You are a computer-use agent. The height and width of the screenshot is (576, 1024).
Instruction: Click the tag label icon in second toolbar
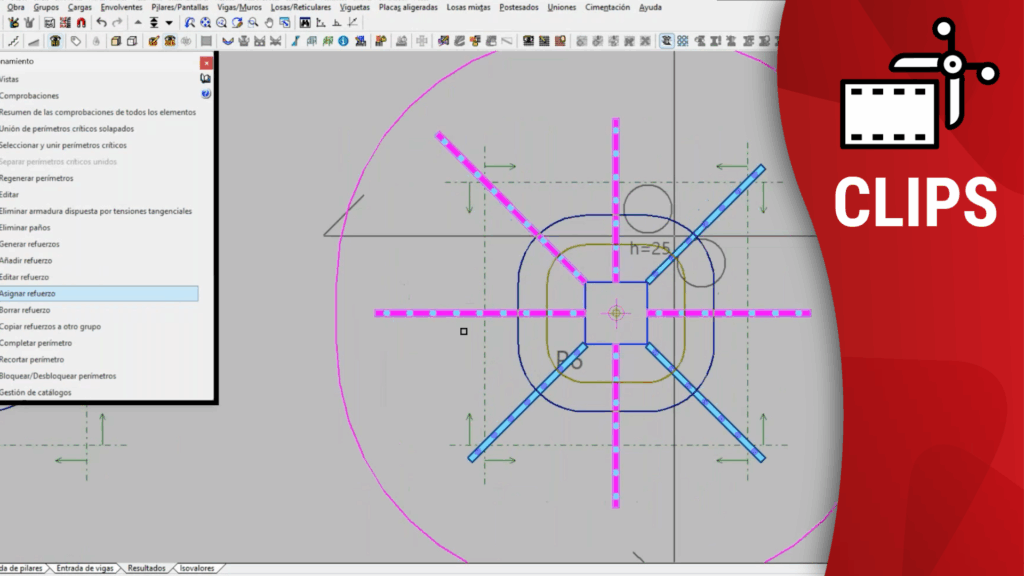click(76, 41)
